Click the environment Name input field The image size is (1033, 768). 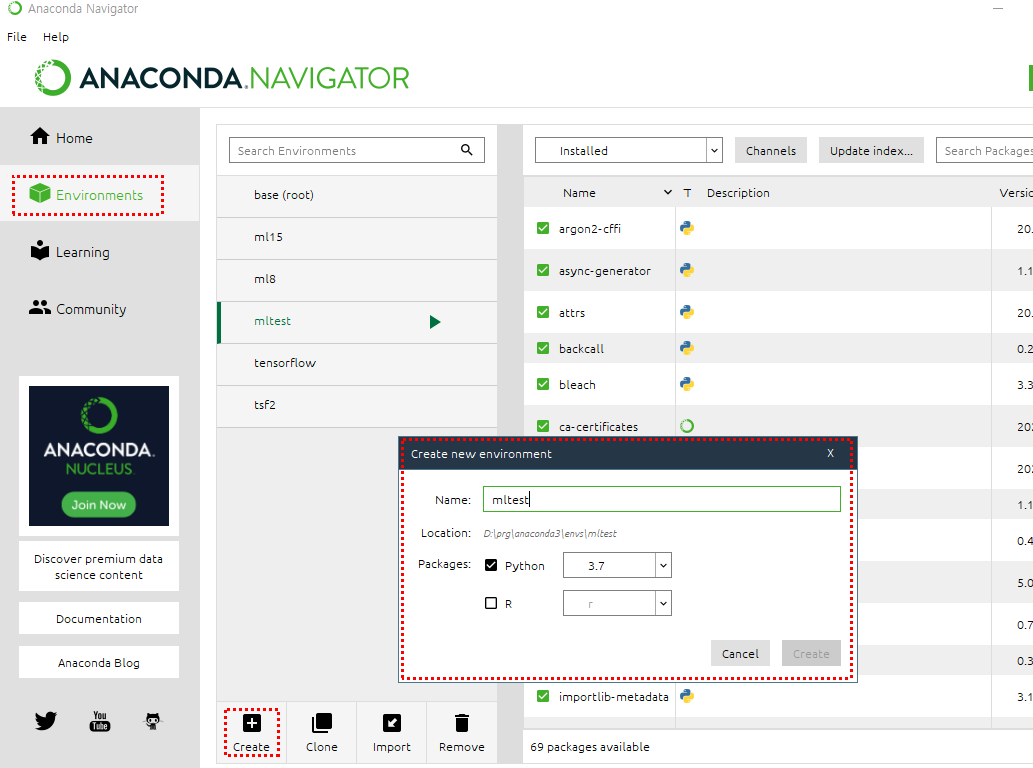coord(661,499)
